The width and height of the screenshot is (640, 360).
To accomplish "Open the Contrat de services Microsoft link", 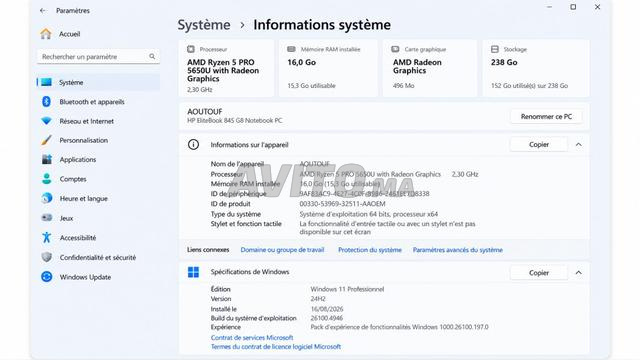I will tap(252, 338).
